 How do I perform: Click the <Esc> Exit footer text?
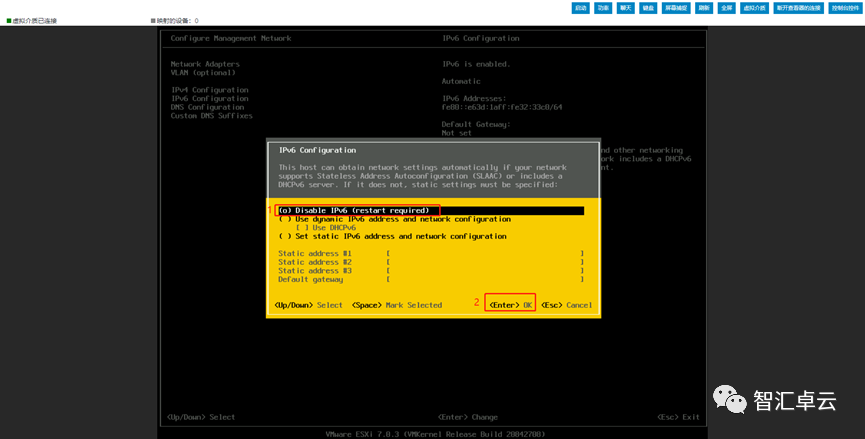679,417
